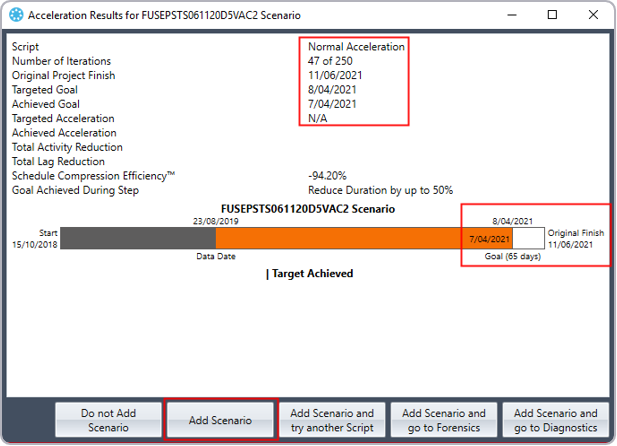This screenshot has height=446, width=617.
Task: Click the '8/04/2021' goal marker above the bar
Action: pos(512,221)
